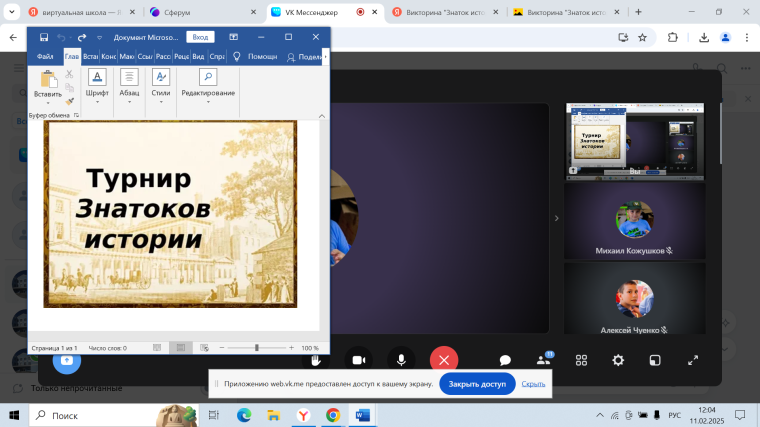
Task: End the call with red button
Action: point(444,360)
